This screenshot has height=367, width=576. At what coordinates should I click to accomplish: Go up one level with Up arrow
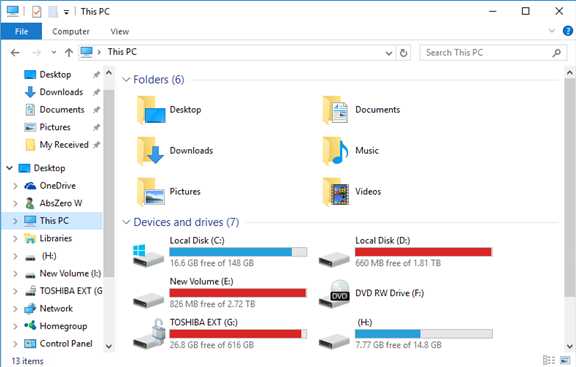(x=69, y=53)
